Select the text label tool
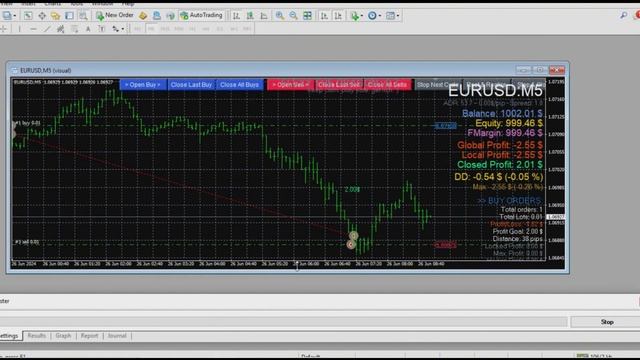The height and width of the screenshot is (360, 640). click(102, 29)
